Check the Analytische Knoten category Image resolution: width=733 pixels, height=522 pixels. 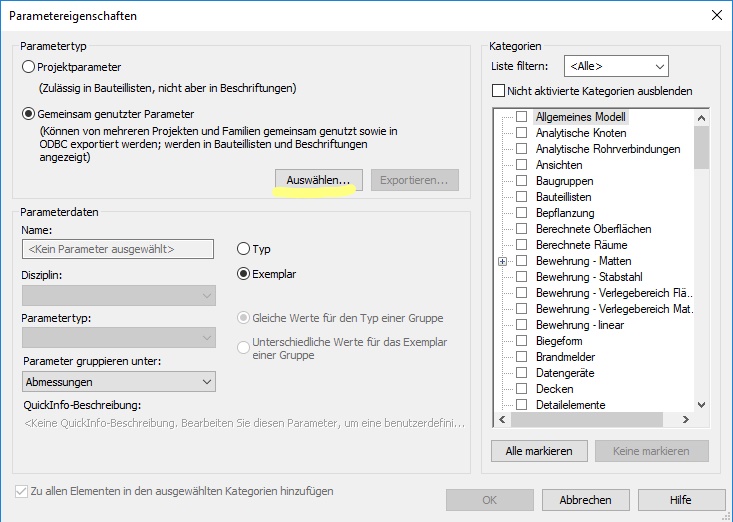click(522, 133)
